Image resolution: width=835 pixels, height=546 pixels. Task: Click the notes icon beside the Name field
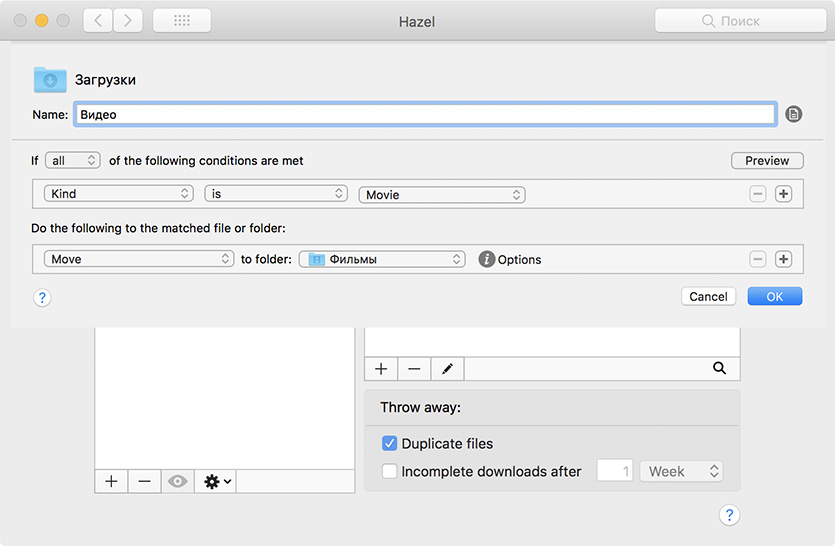tap(794, 115)
